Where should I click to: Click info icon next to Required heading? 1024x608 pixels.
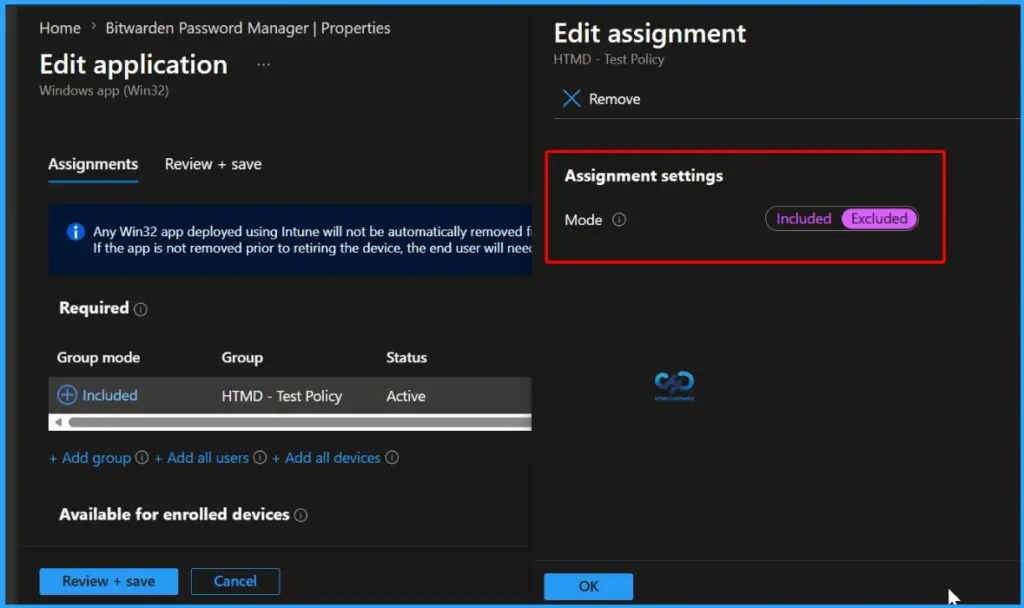click(x=140, y=310)
